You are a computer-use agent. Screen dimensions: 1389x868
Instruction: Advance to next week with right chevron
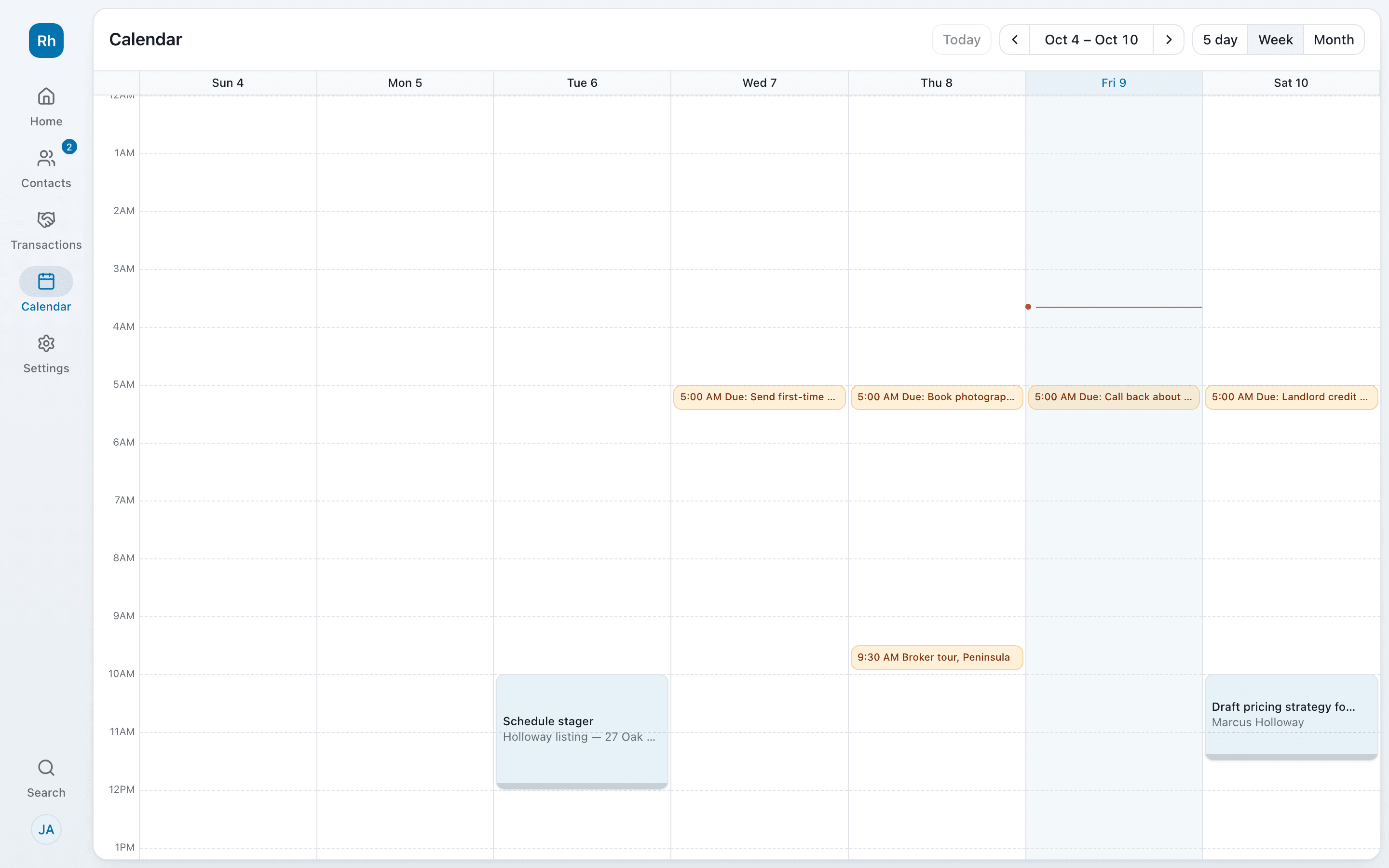pyautogui.click(x=1169, y=40)
